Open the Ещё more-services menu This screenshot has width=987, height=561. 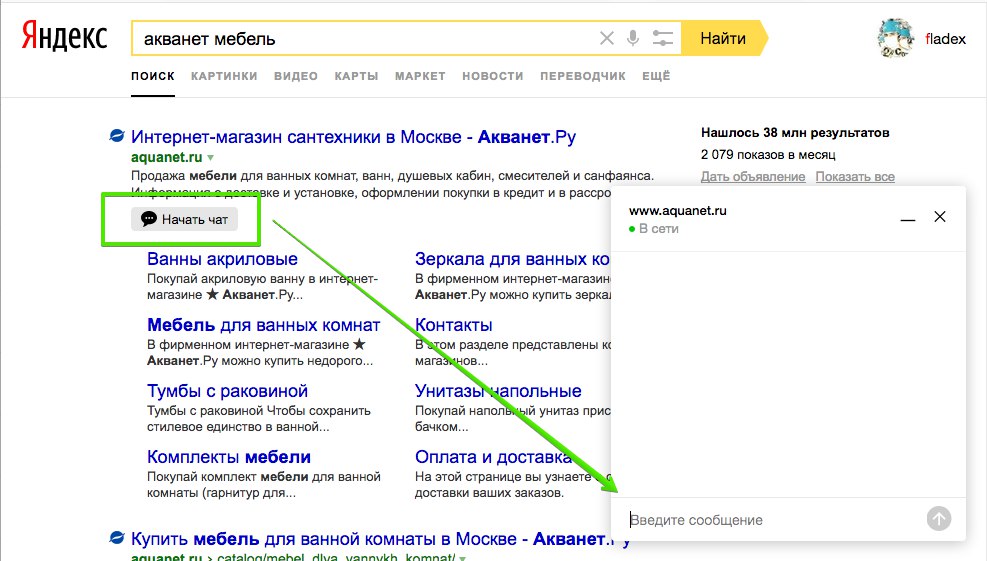(x=656, y=76)
